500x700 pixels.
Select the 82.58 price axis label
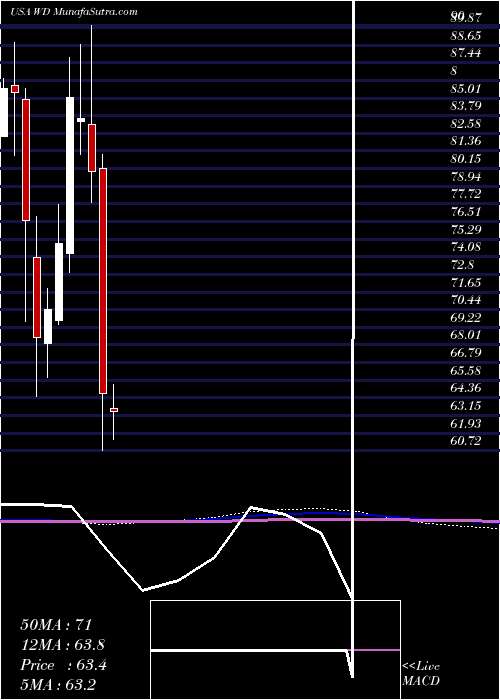click(466, 124)
